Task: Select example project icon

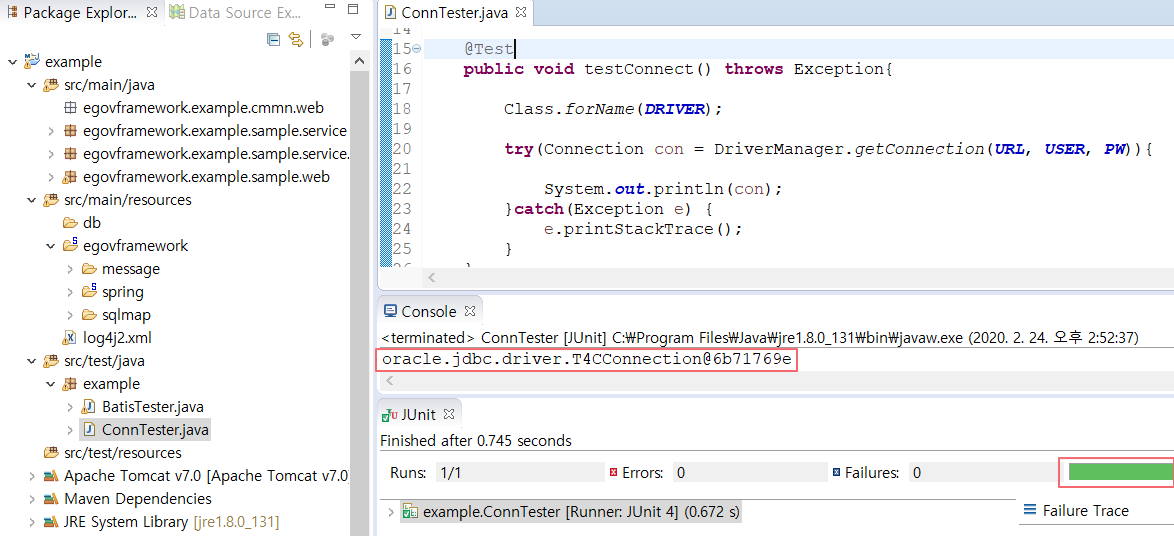Action: [x=32, y=61]
